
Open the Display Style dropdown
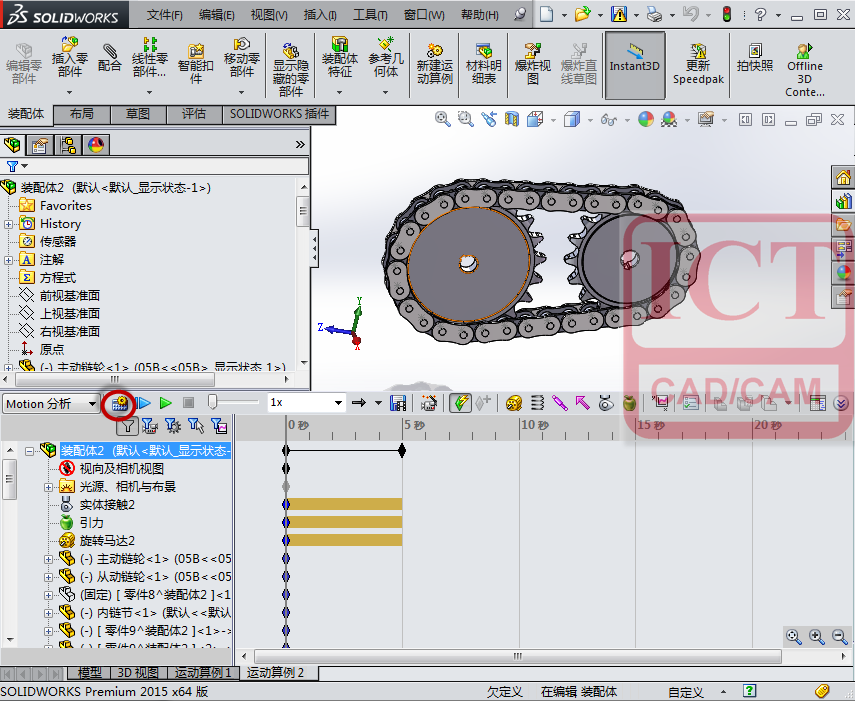coord(590,120)
